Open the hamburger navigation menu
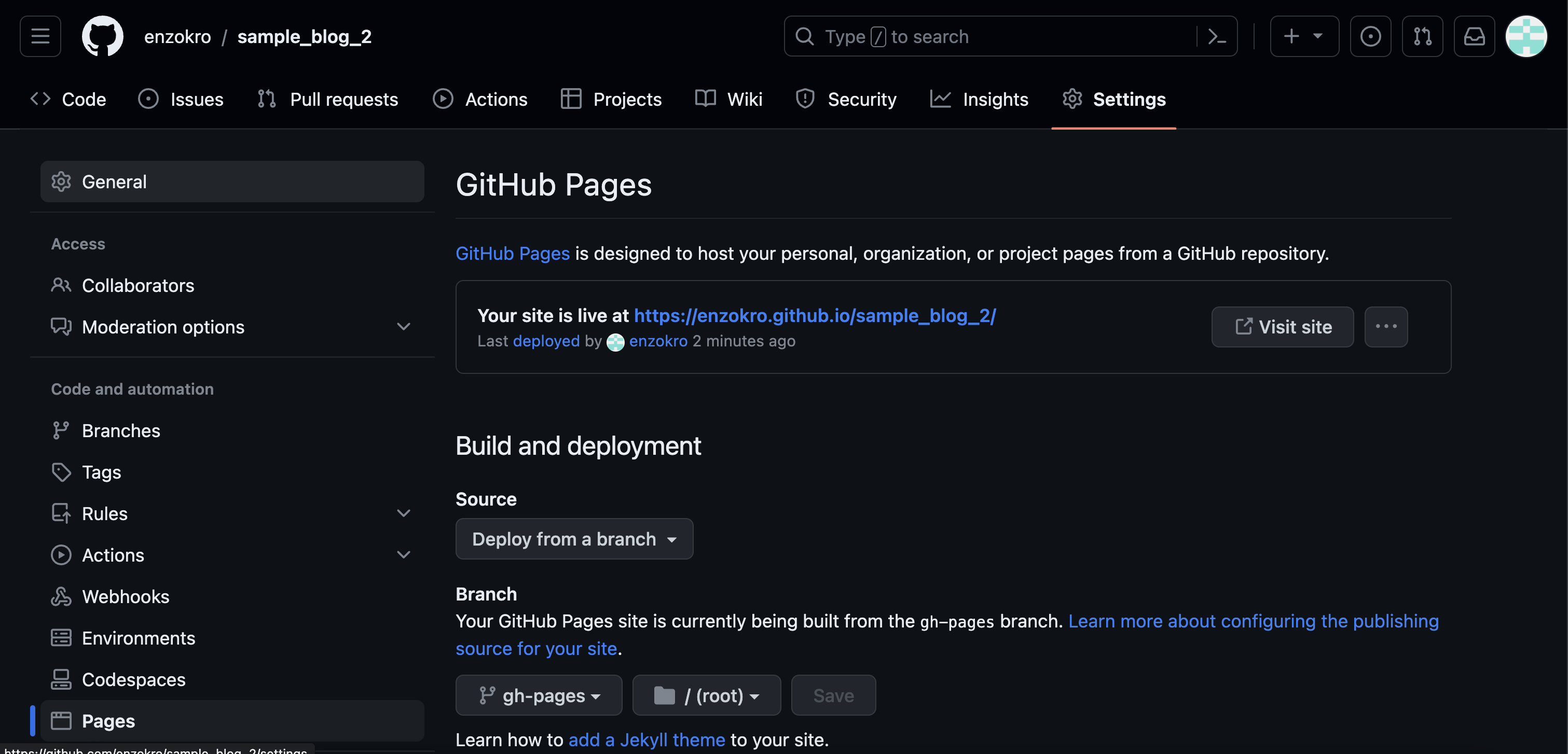Image resolution: width=1568 pixels, height=754 pixels. (40, 36)
